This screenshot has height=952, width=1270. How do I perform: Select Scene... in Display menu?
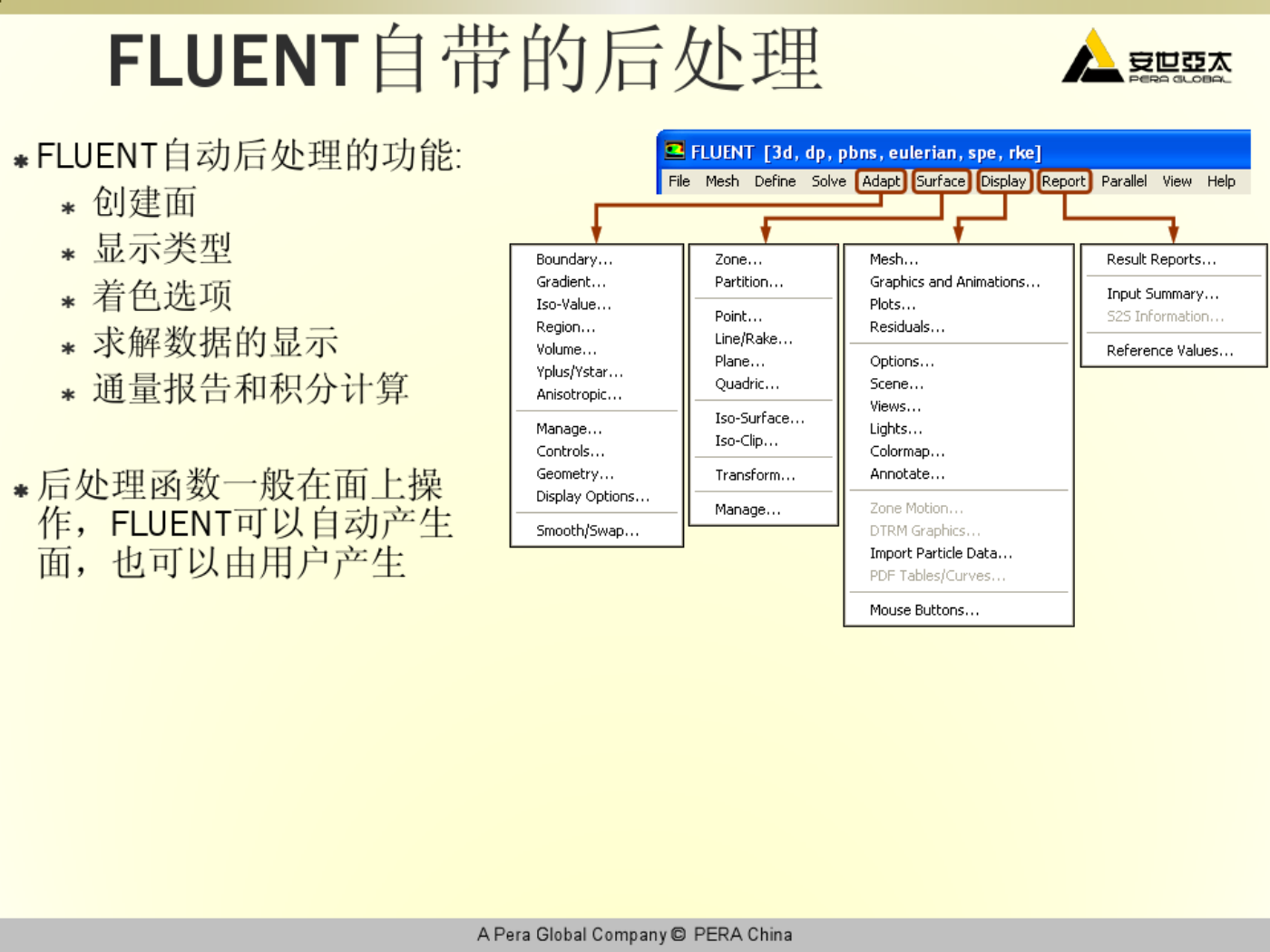tap(896, 384)
